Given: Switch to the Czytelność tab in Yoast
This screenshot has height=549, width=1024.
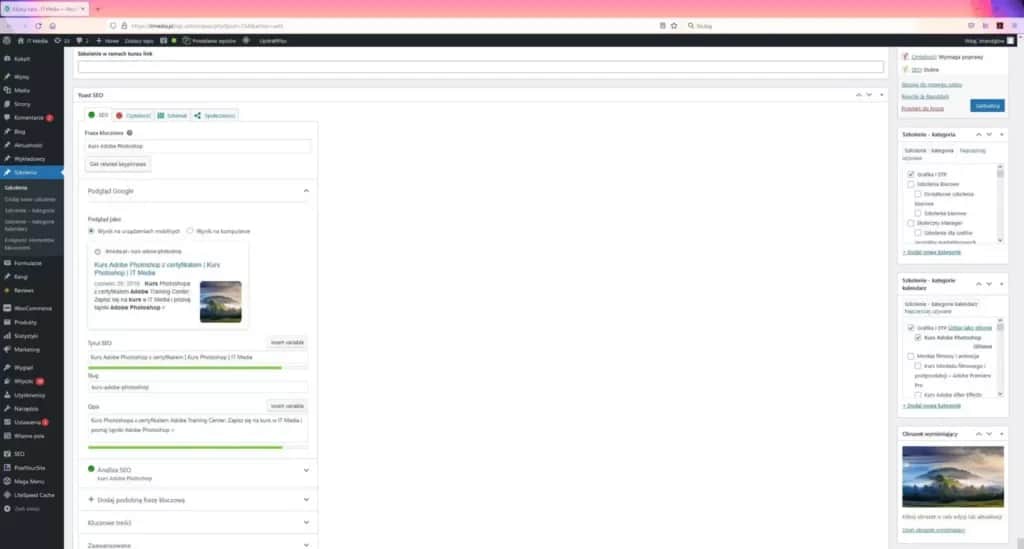Looking at the screenshot, I should (132, 115).
